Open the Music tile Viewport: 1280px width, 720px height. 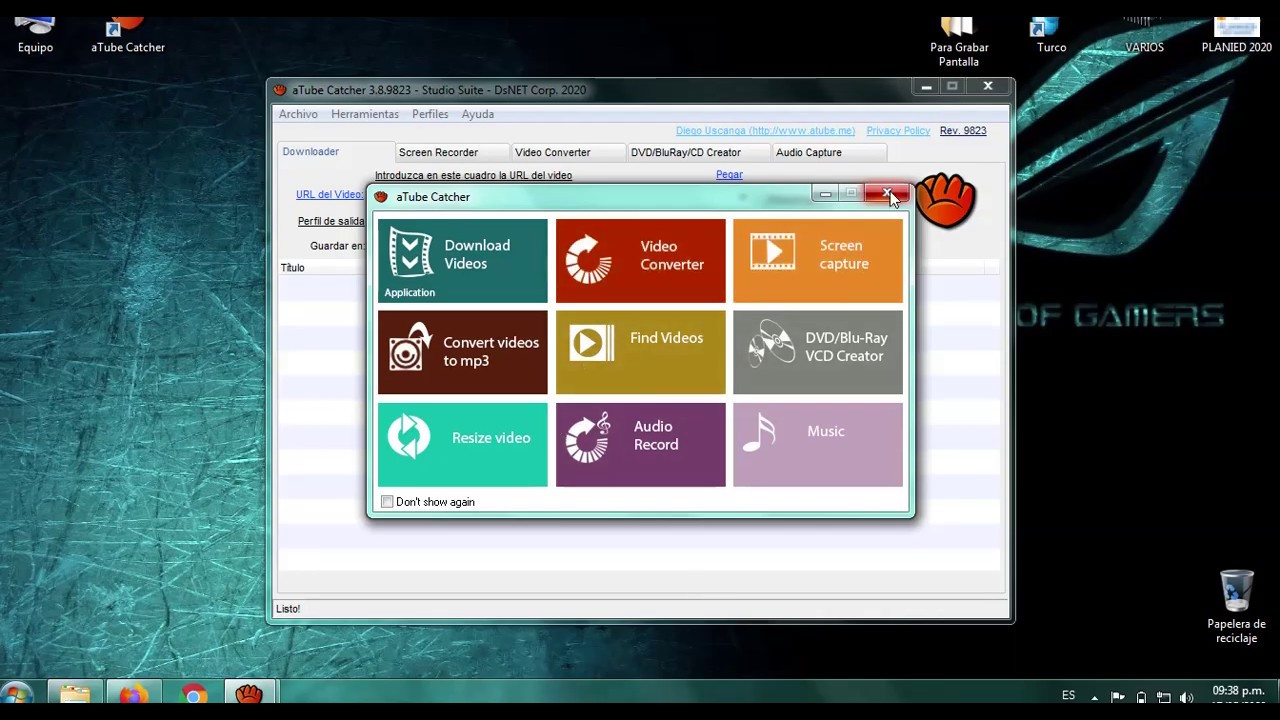(x=818, y=444)
